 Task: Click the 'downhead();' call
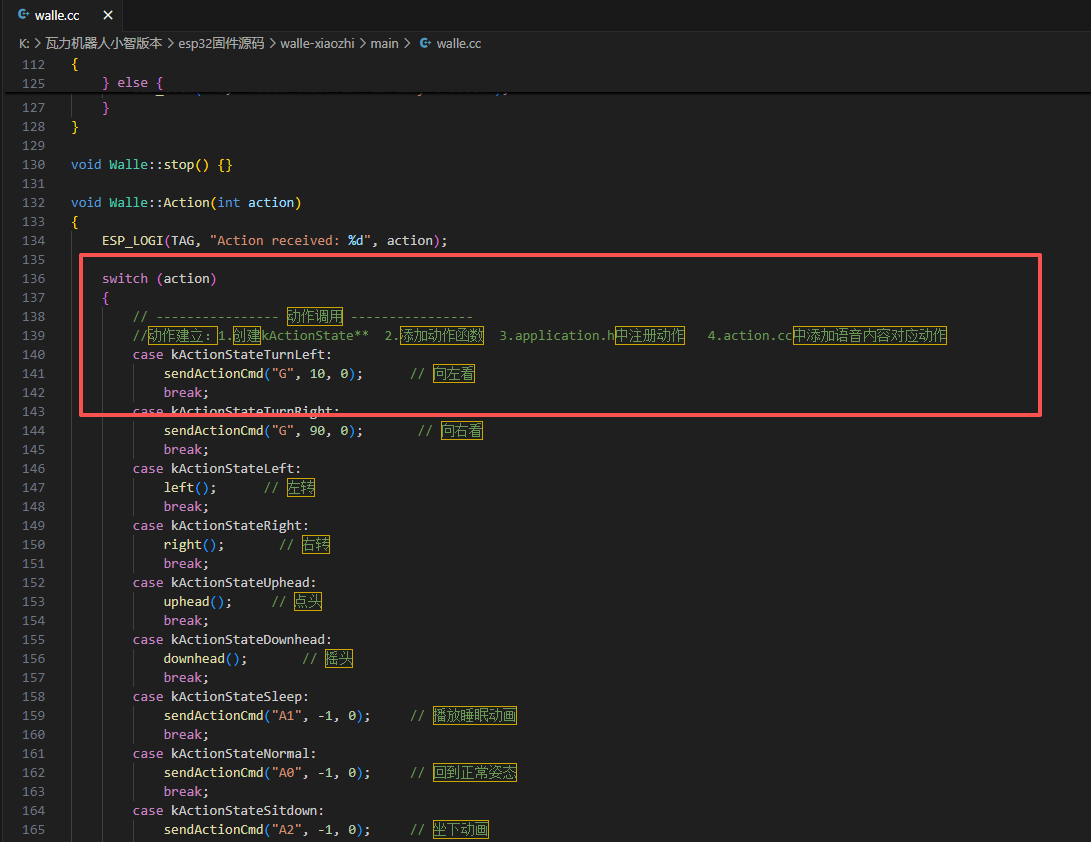[x=205, y=659]
